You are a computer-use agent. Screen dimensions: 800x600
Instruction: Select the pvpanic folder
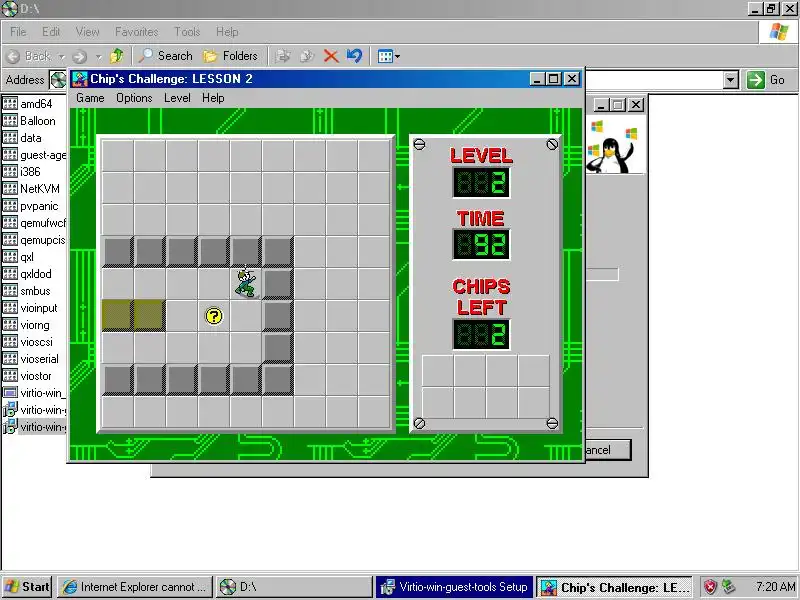tap(31, 206)
